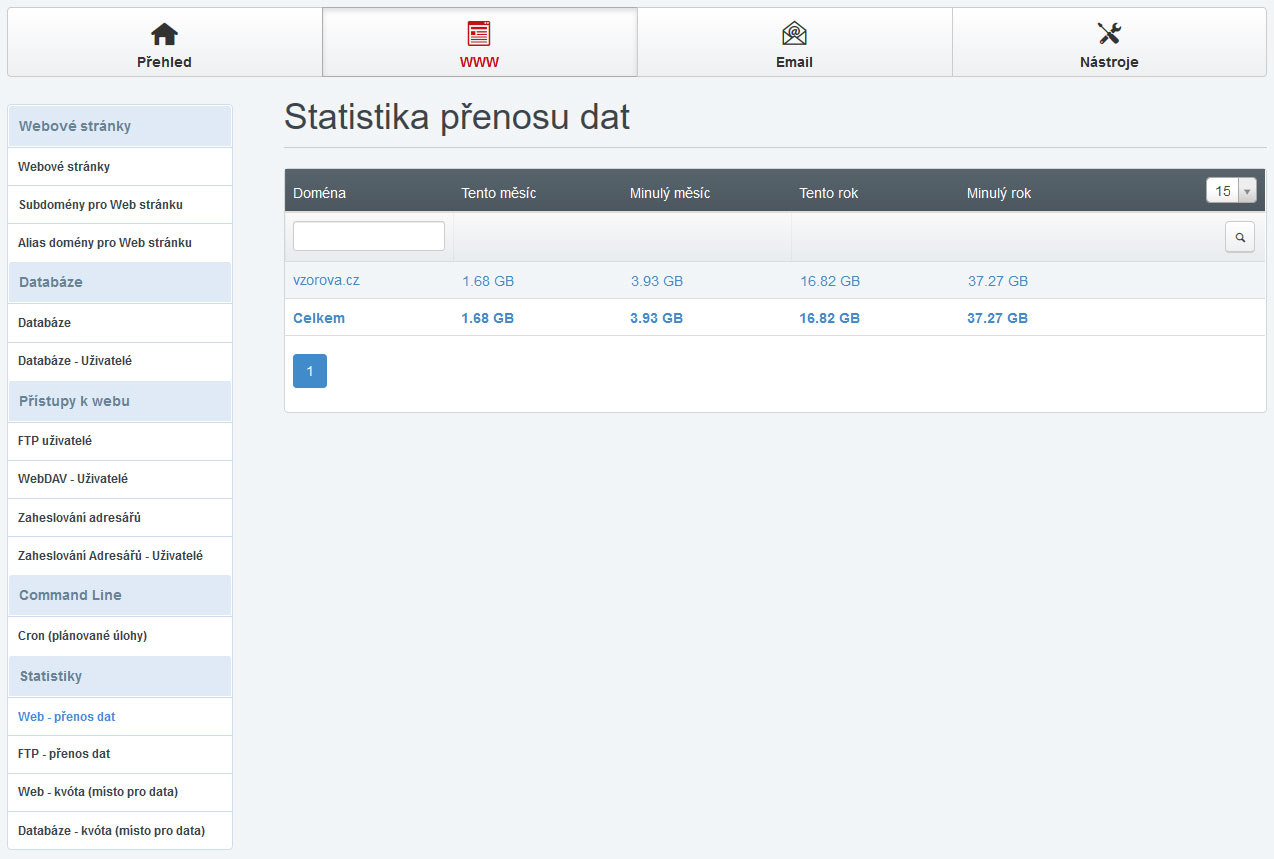Open the rows-per-page dropdown showing 15

[1231, 191]
